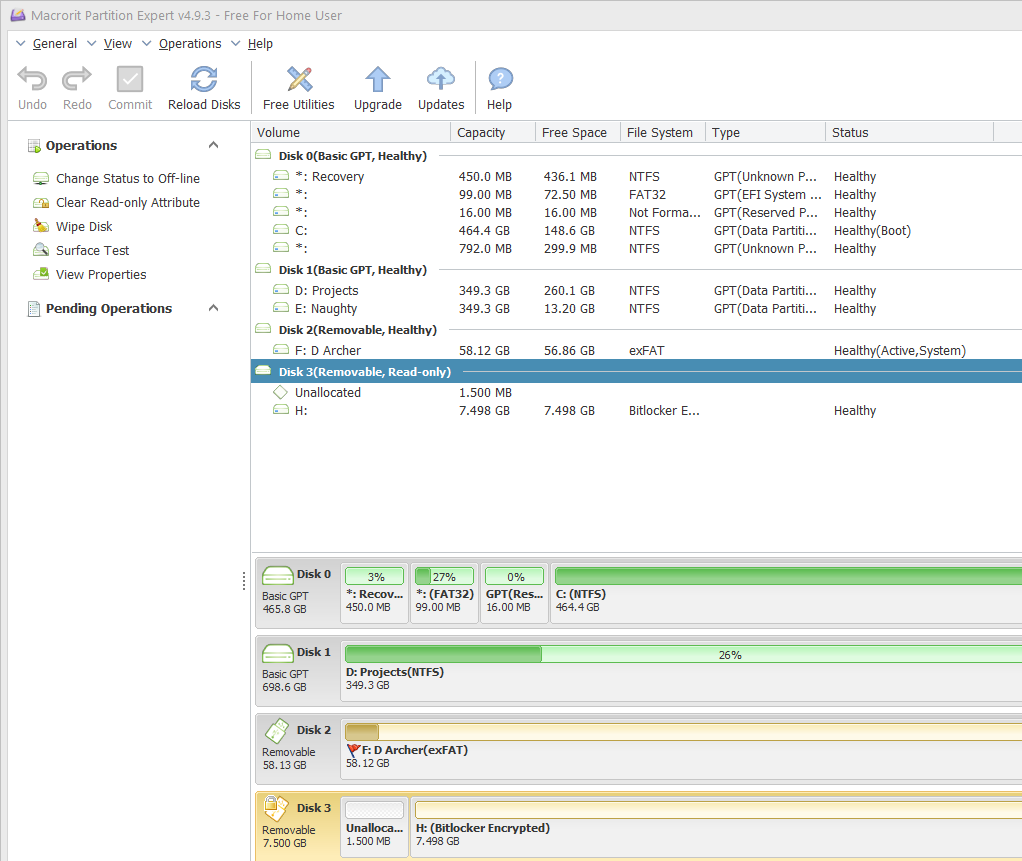The height and width of the screenshot is (861, 1022).
Task: Click Healthy(Boot) status cell
Action: pyautogui.click(x=872, y=231)
